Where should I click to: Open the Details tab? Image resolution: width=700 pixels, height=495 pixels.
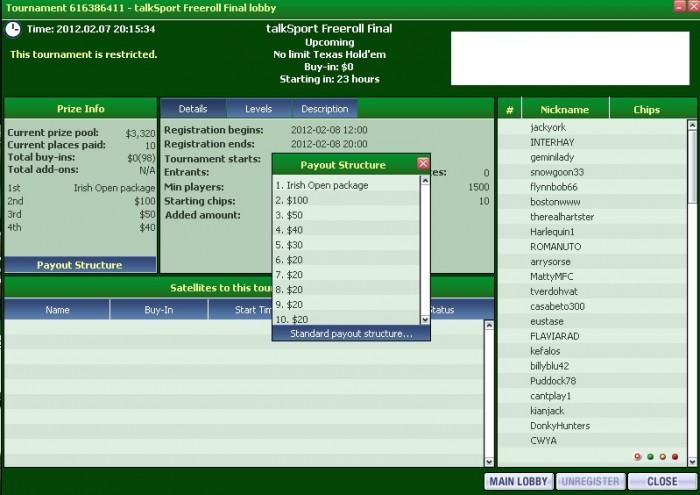pos(193,109)
